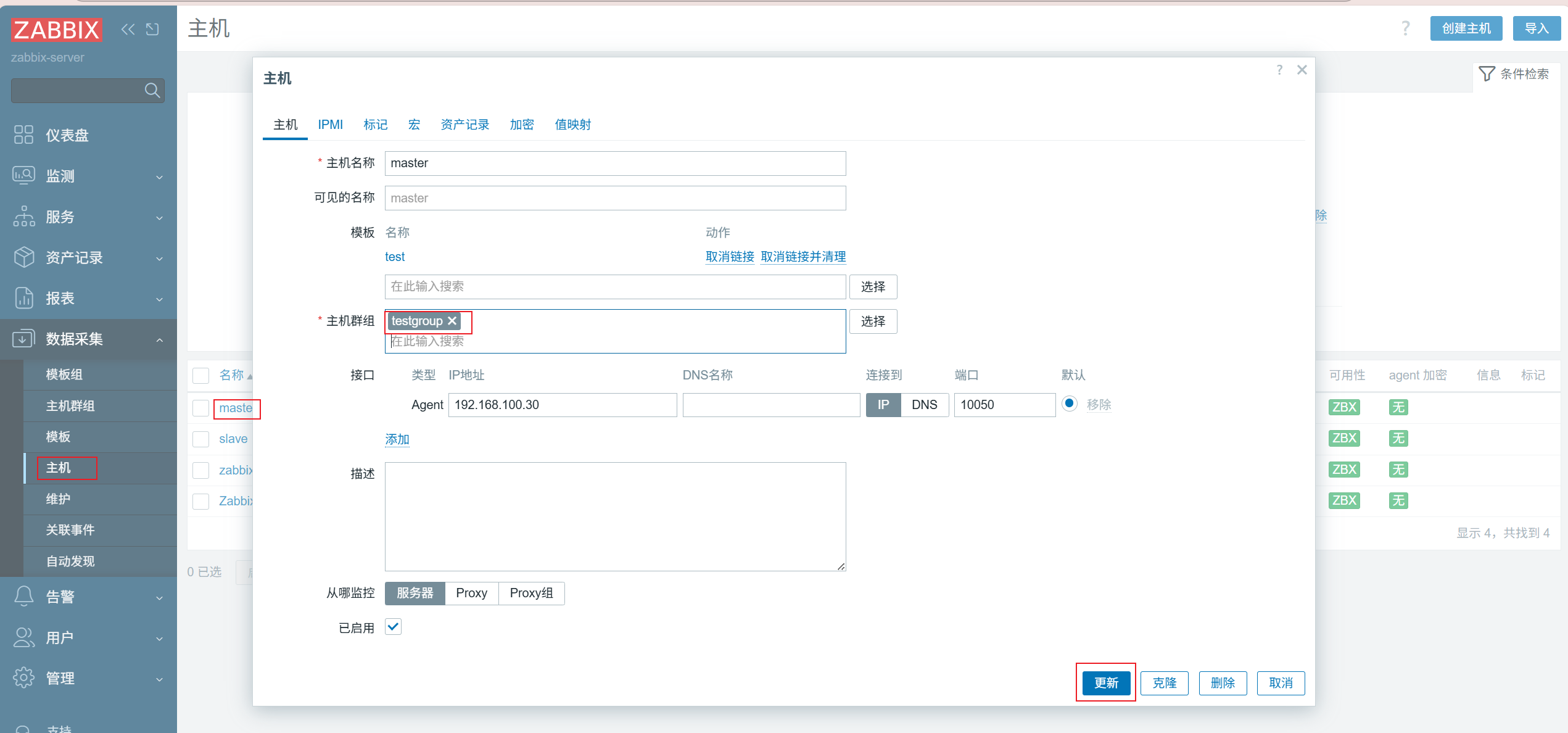
Task: Click the 描述 description text area
Action: coord(615,516)
